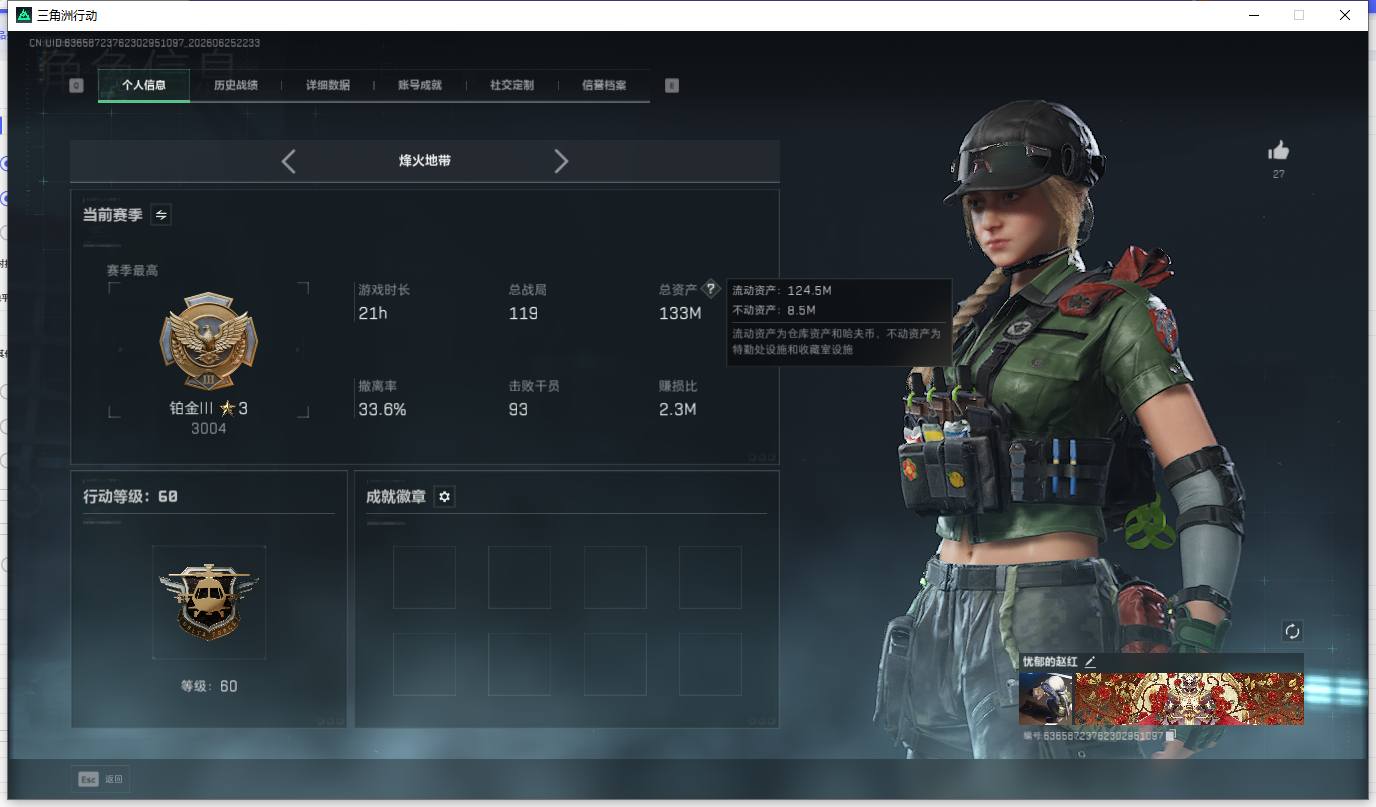This screenshot has width=1376, height=807.
Task: Click the helicopter level 60 badge
Action: click(x=209, y=602)
